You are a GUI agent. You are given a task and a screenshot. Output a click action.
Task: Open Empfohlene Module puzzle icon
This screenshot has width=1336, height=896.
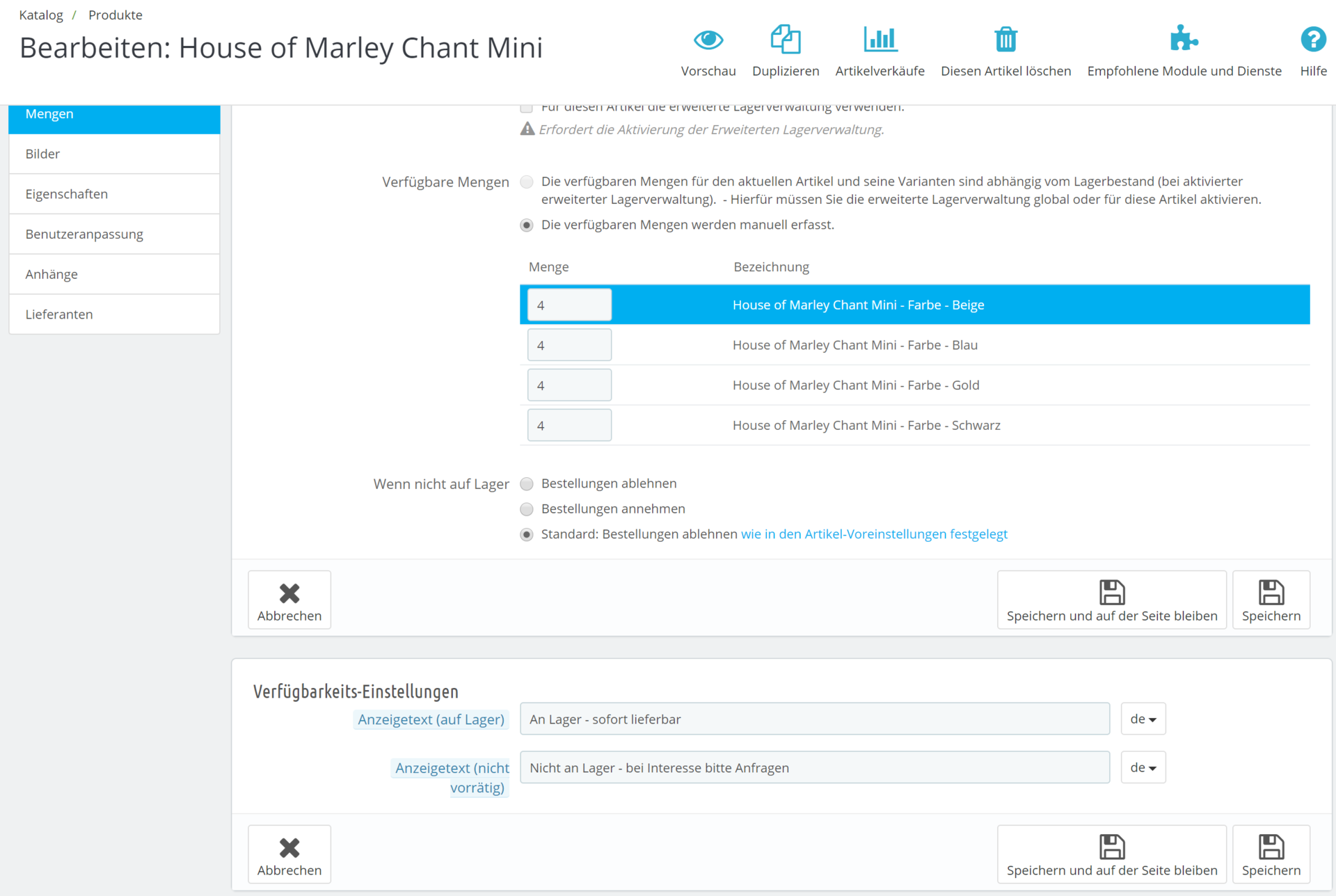click(1184, 40)
